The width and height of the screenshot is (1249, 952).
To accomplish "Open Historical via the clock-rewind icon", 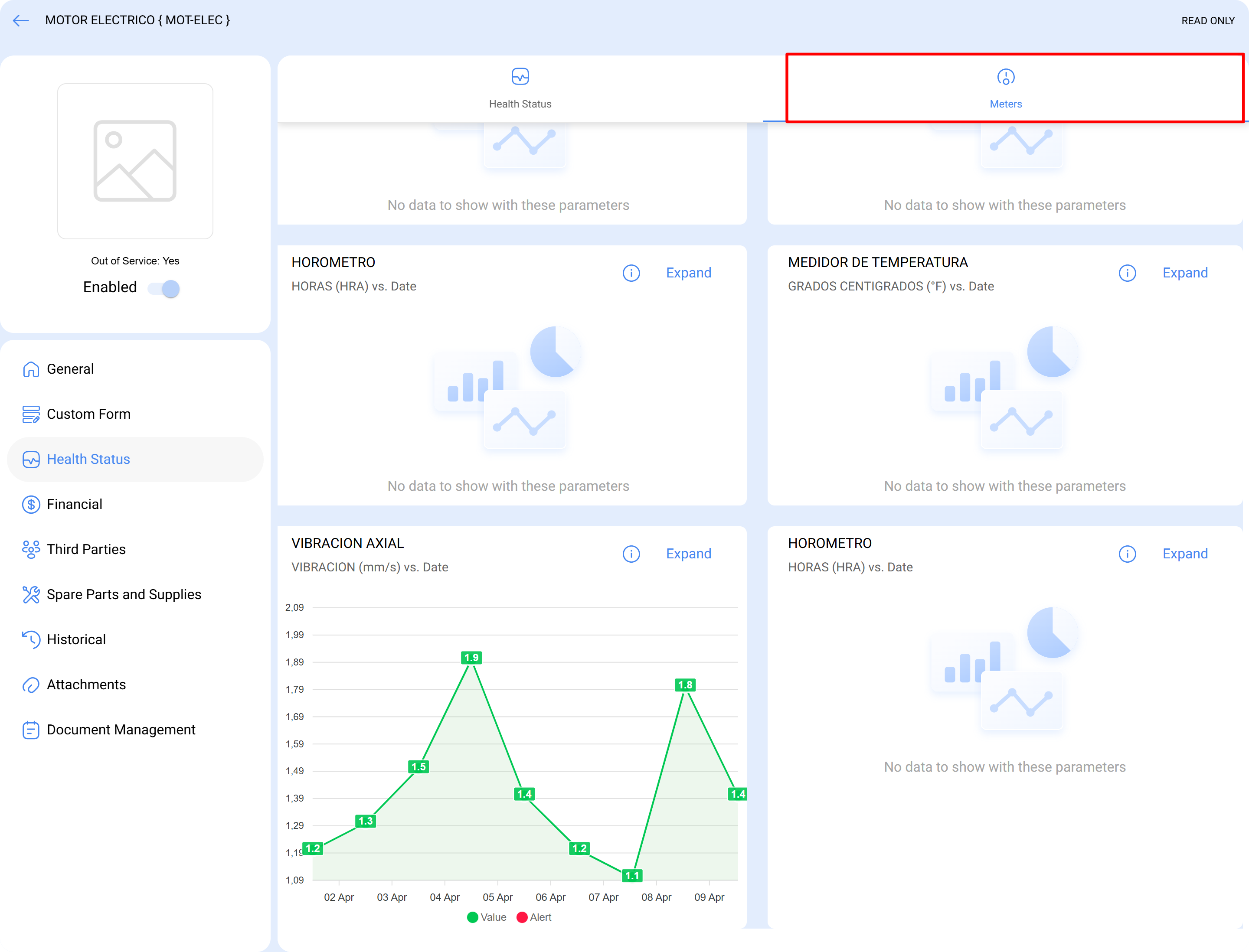I will click(x=31, y=639).
